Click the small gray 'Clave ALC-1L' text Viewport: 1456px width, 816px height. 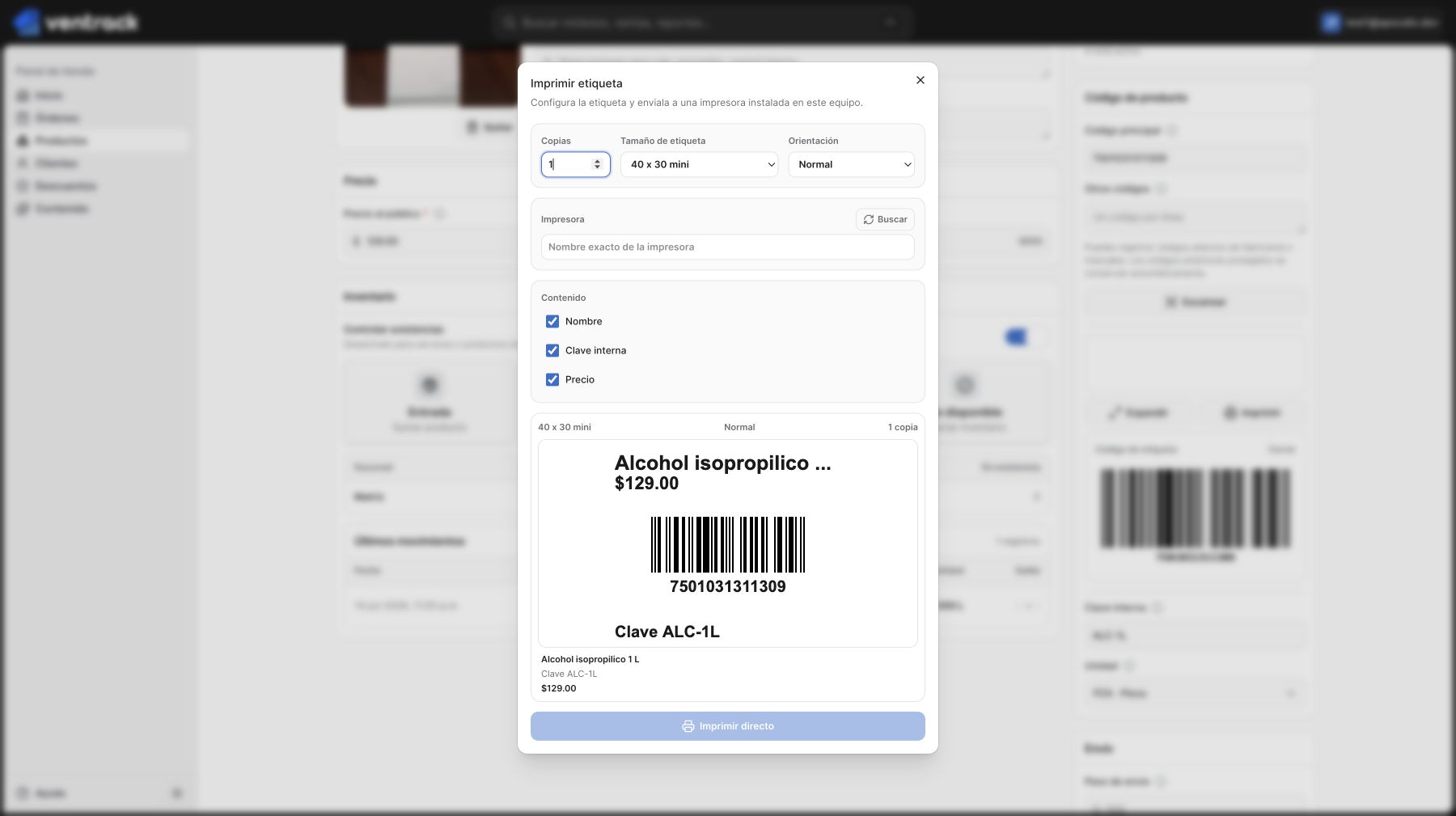(x=569, y=674)
